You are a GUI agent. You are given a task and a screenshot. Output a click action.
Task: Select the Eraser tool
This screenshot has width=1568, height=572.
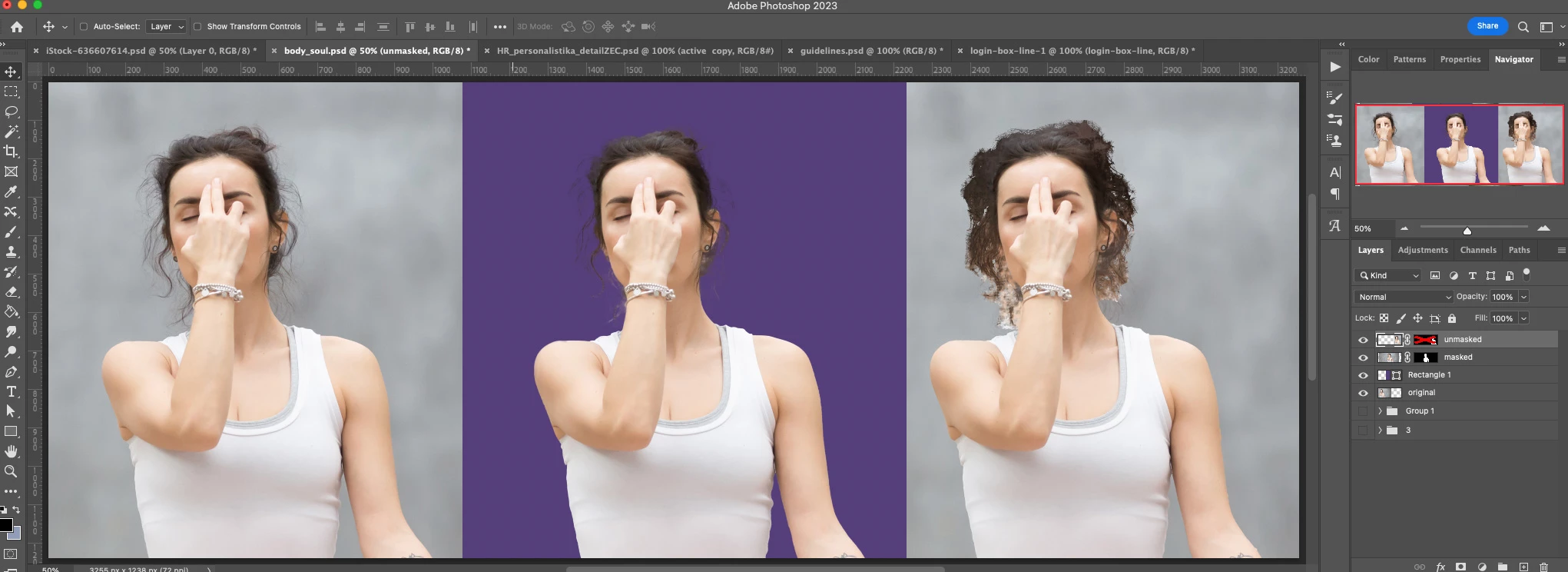[x=11, y=291]
